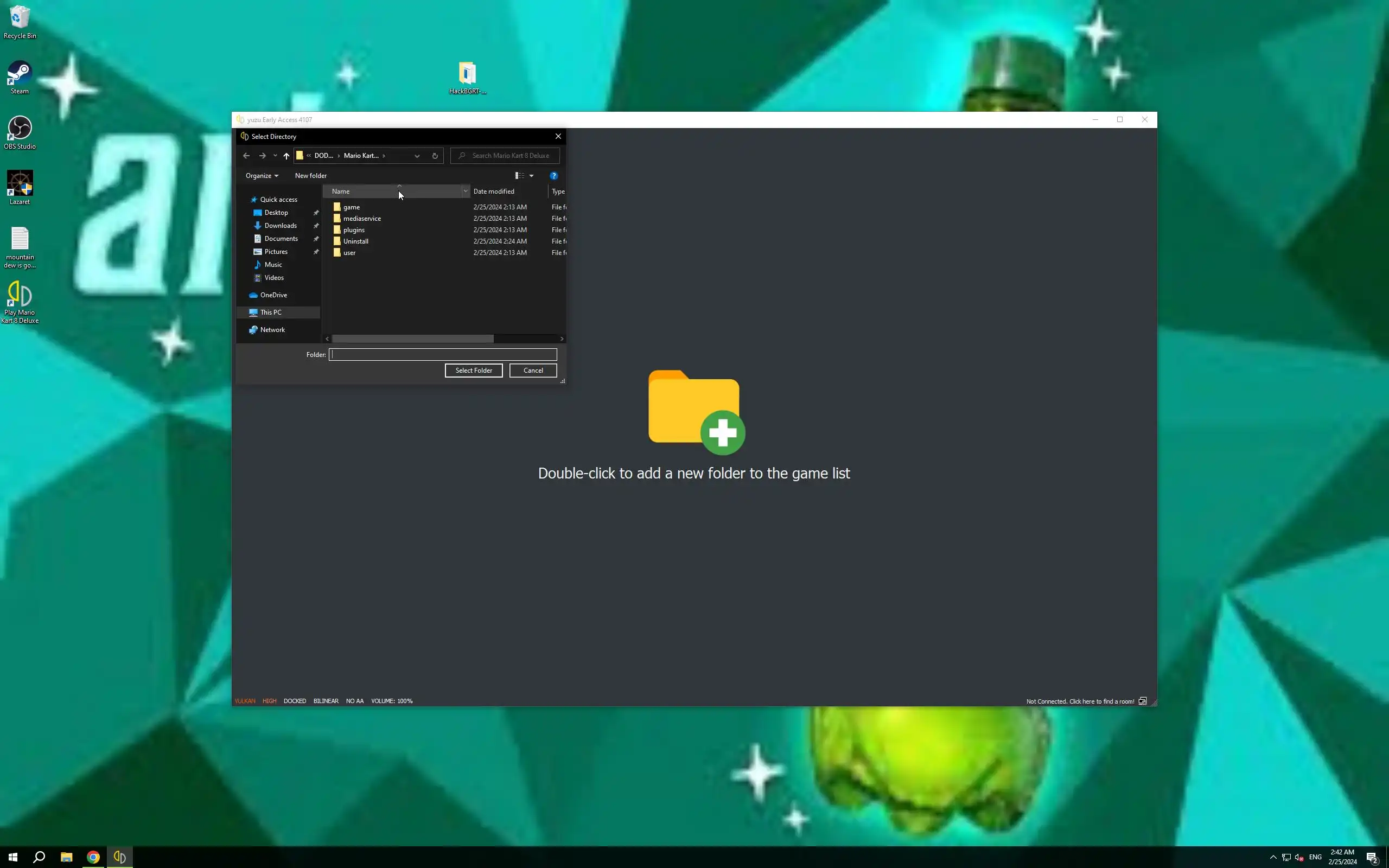
Task: Open the Steam desktop shortcut
Action: (x=20, y=78)
